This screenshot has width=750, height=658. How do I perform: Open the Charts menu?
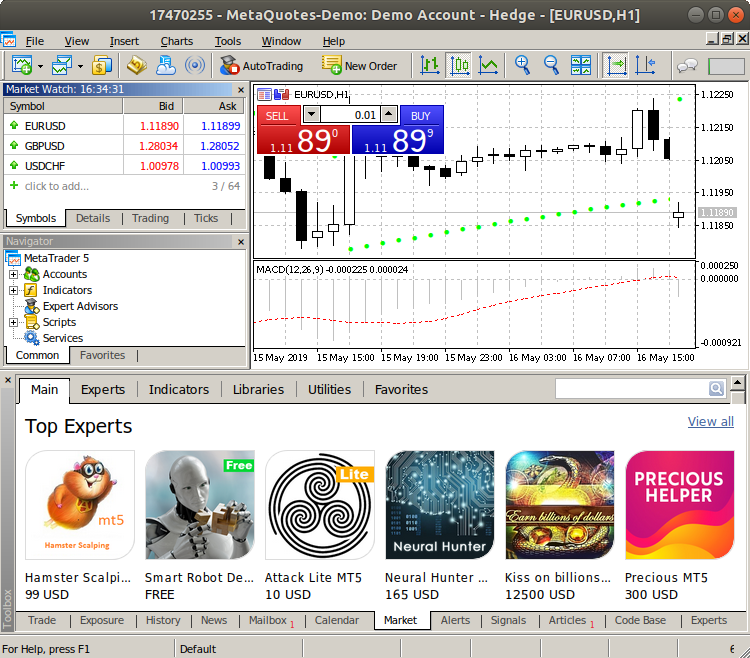click(x=177, y=41)
